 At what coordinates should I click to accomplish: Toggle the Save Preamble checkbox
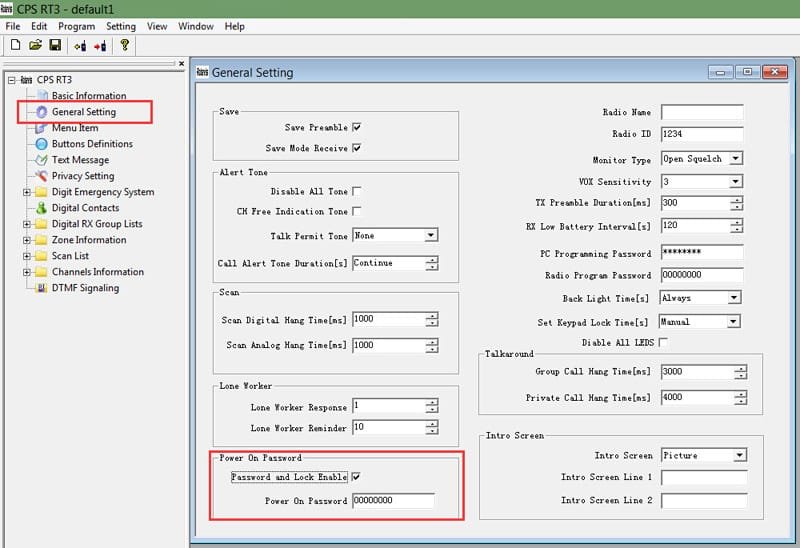pos(357,127)
